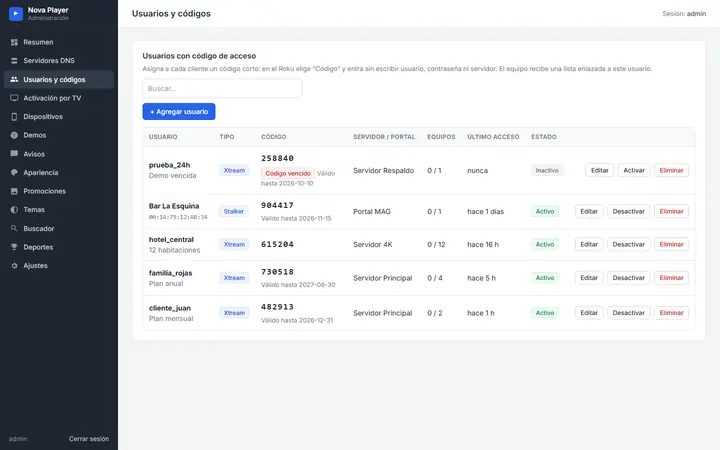
Task: Click Xtream badge for familia_rojas
Action: click(234, 278)
